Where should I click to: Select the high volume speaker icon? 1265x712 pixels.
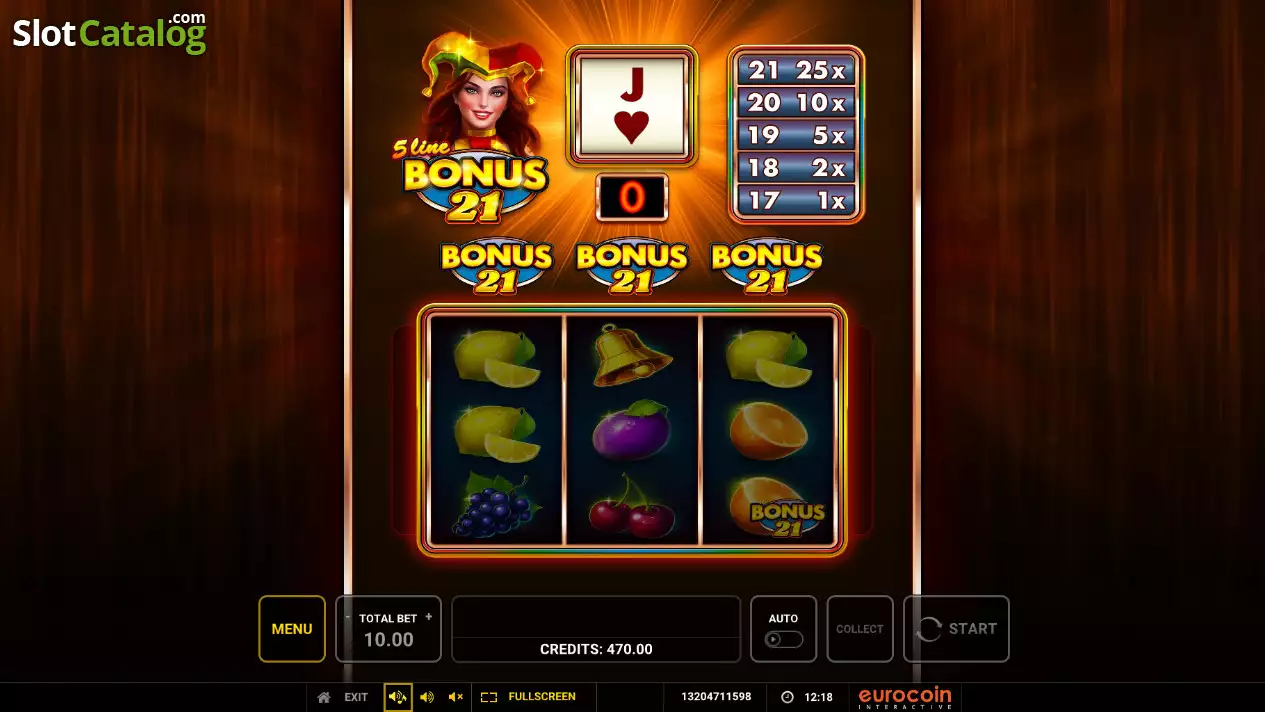(398, 697)
